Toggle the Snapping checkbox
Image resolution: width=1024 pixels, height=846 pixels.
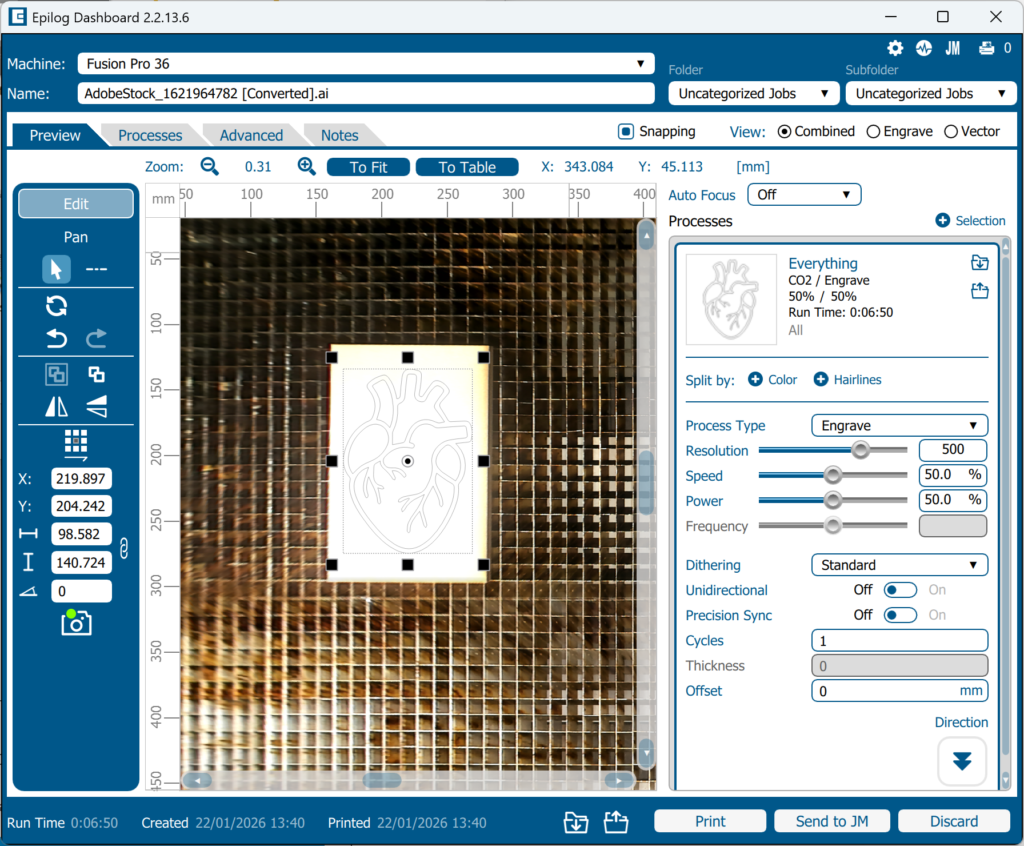tap(626, 131)
